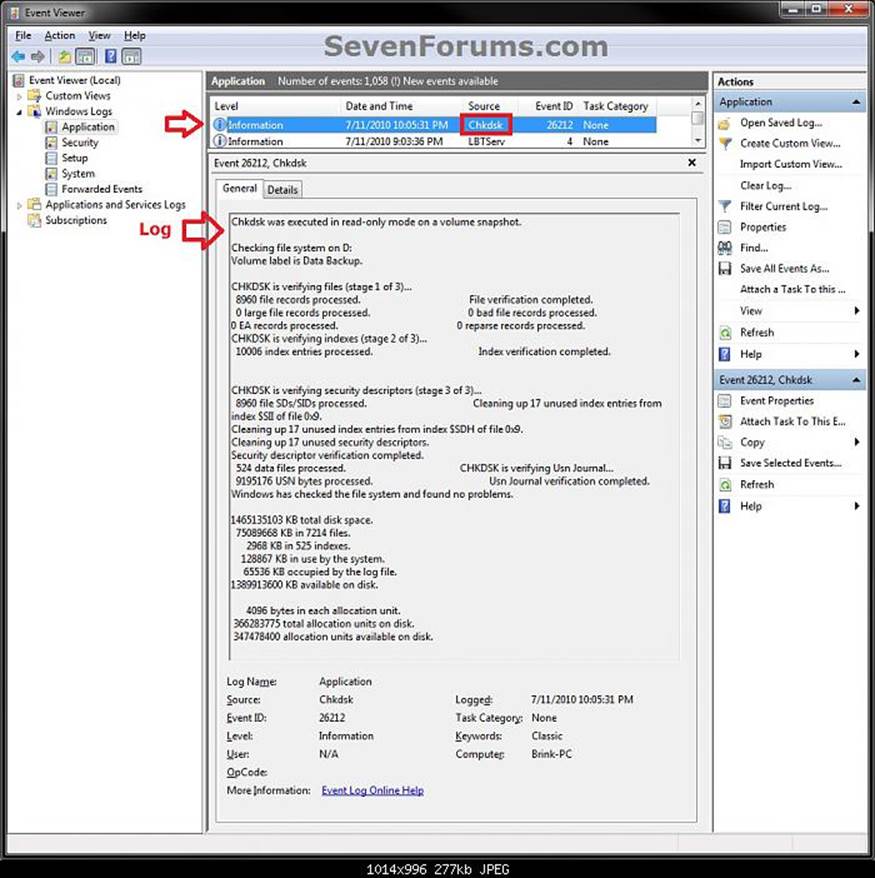Expand Applications and Services Logs node
Viewport: 875px width, 878px height.
click(19, 206)
